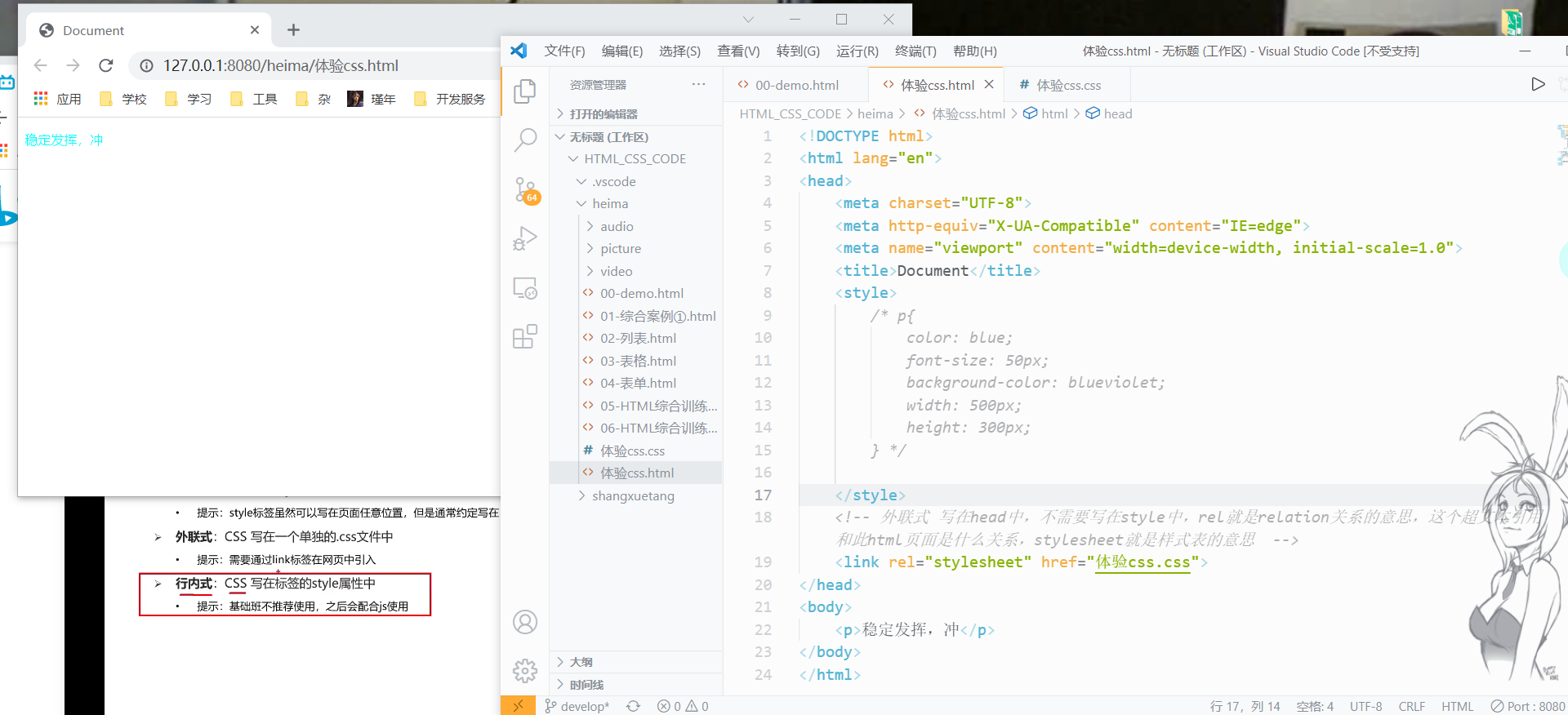Open errors and warnings count in status bar

click(x=683, y=706)
